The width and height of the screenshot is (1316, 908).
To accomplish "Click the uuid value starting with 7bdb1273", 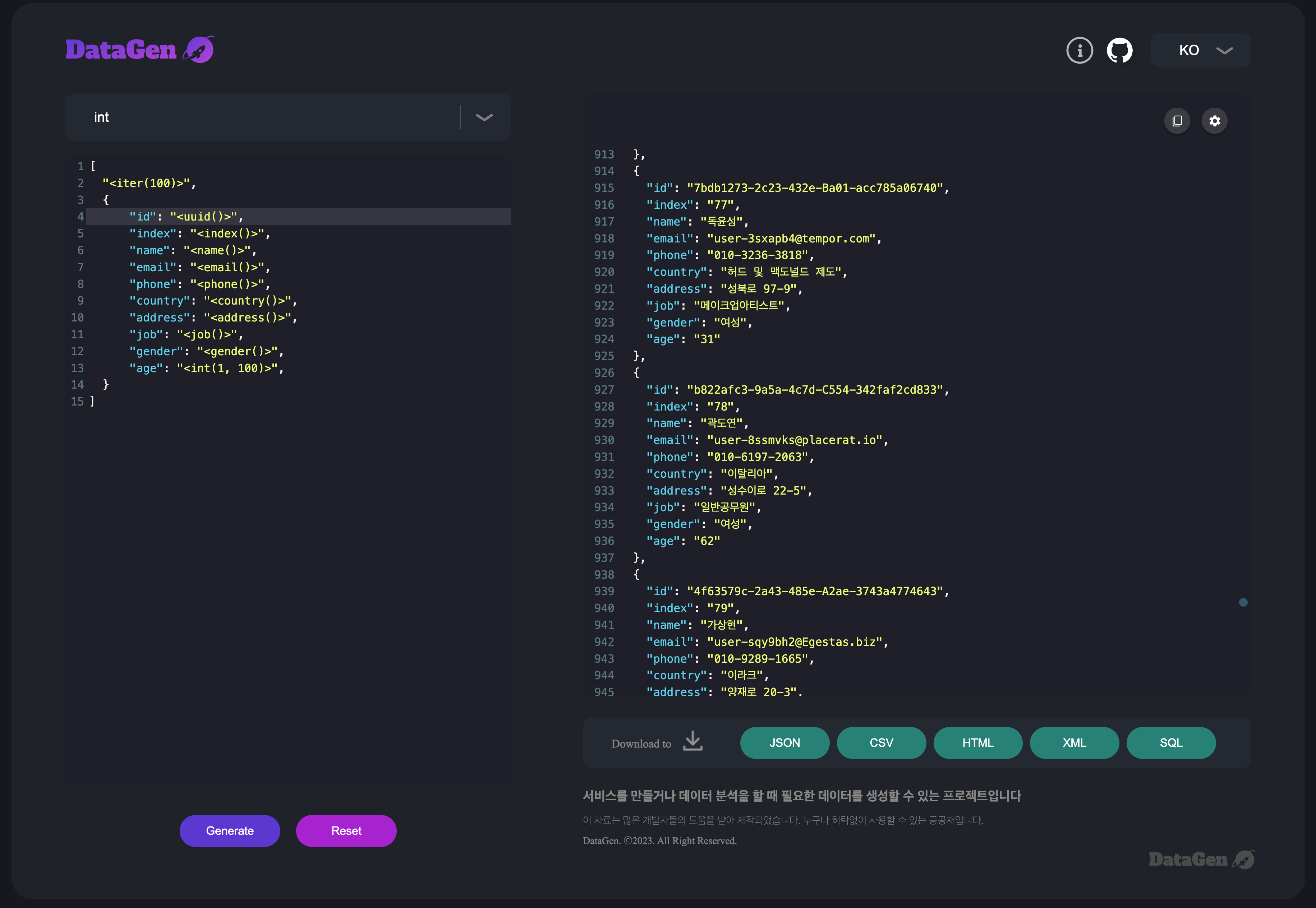I will (x=815, y=188).
